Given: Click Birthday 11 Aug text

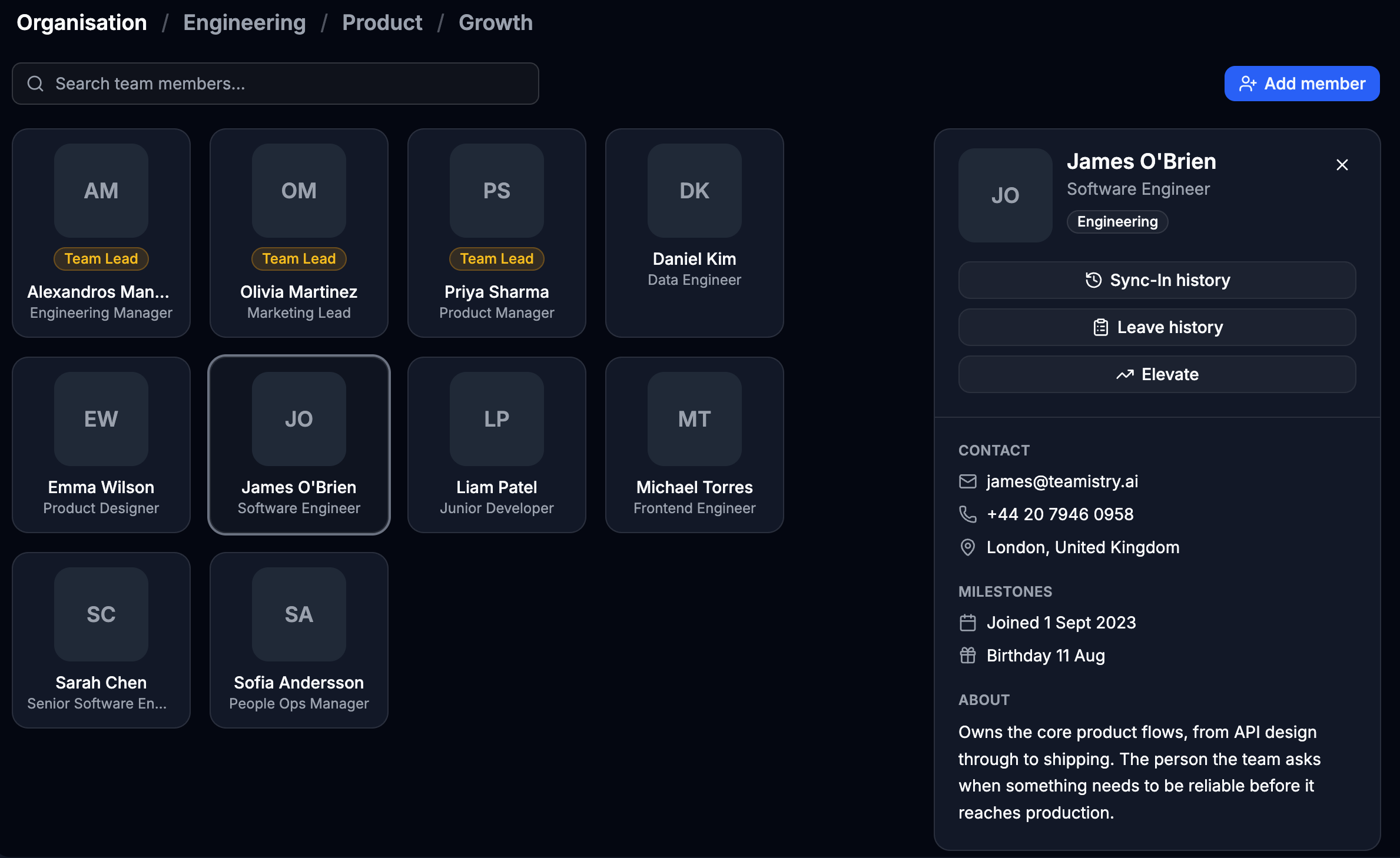Looking at the screenshot, I should coord(1046,656).
